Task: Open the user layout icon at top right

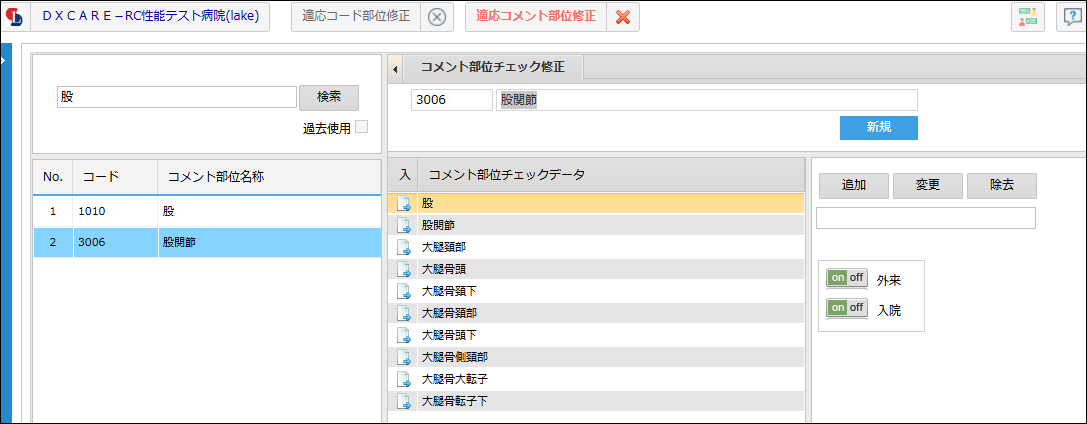Action: click(1028, 17)
